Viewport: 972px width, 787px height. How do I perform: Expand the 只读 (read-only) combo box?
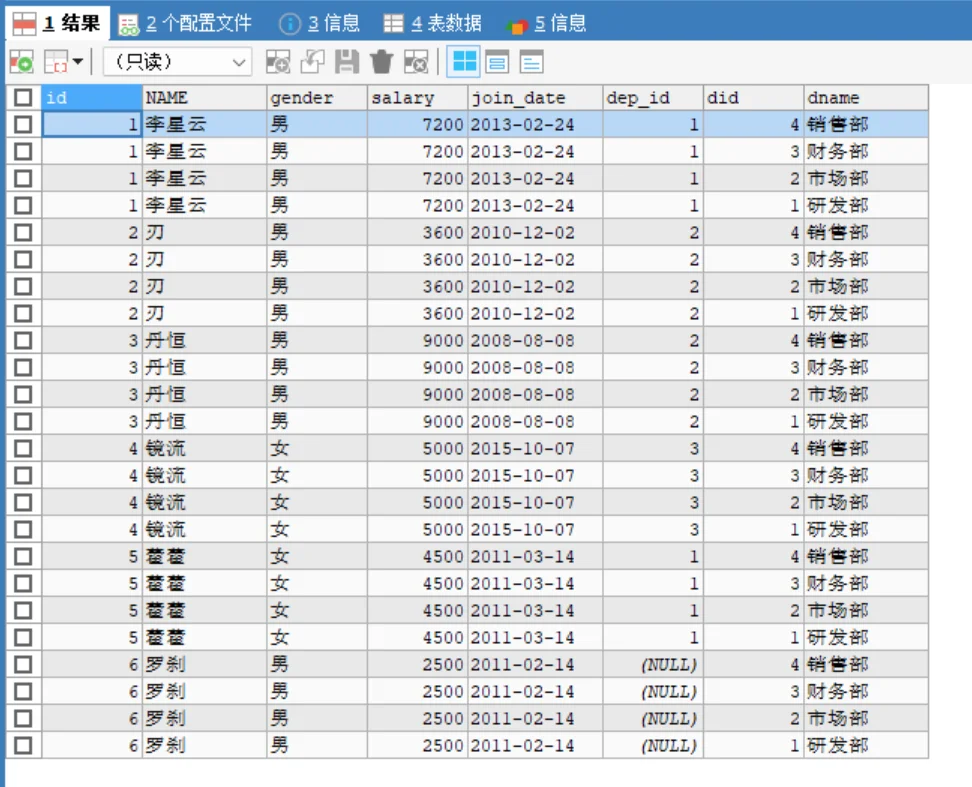(x=239, y=62)
